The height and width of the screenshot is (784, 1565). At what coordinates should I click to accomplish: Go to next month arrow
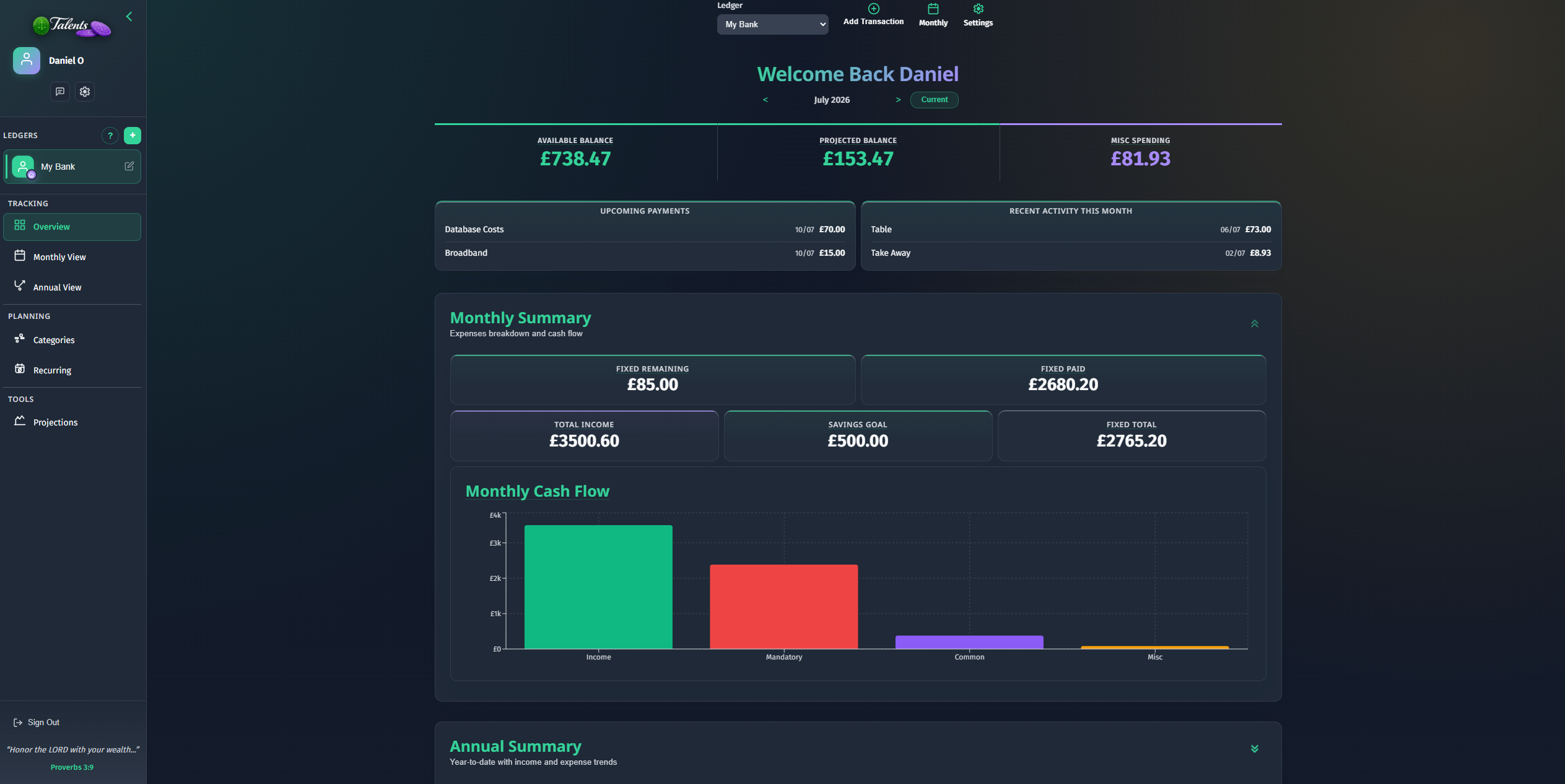898,100
